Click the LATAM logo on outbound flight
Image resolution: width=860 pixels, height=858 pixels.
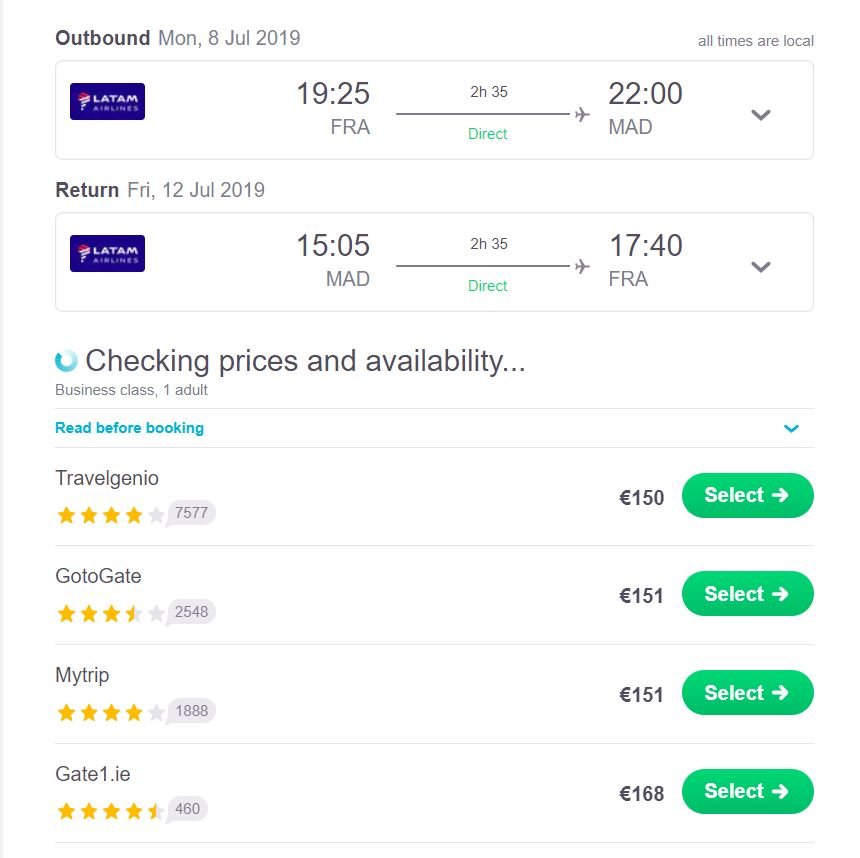[x=107, y=101]
